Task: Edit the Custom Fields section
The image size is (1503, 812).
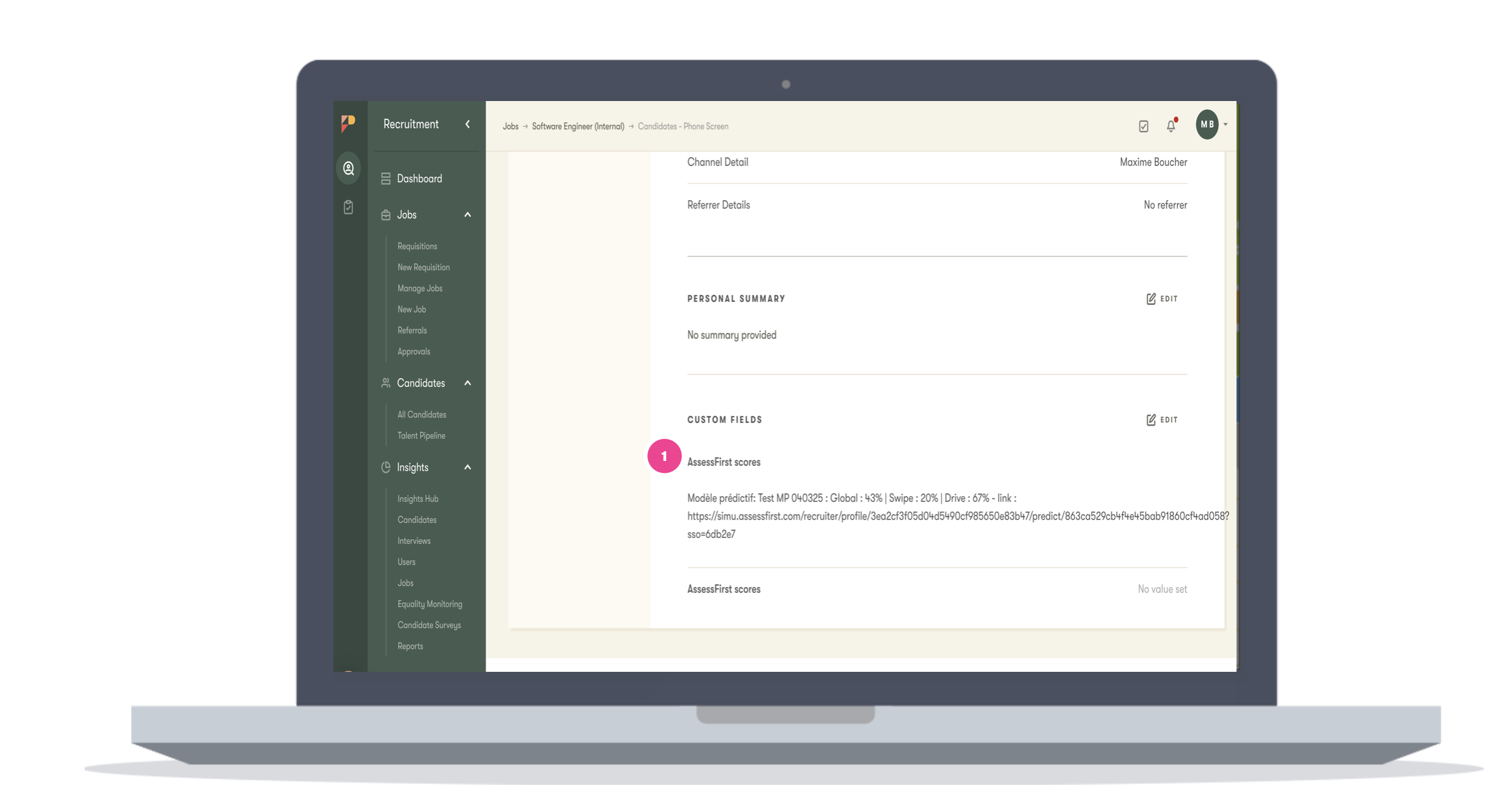Action: (x=1162, y=420)
